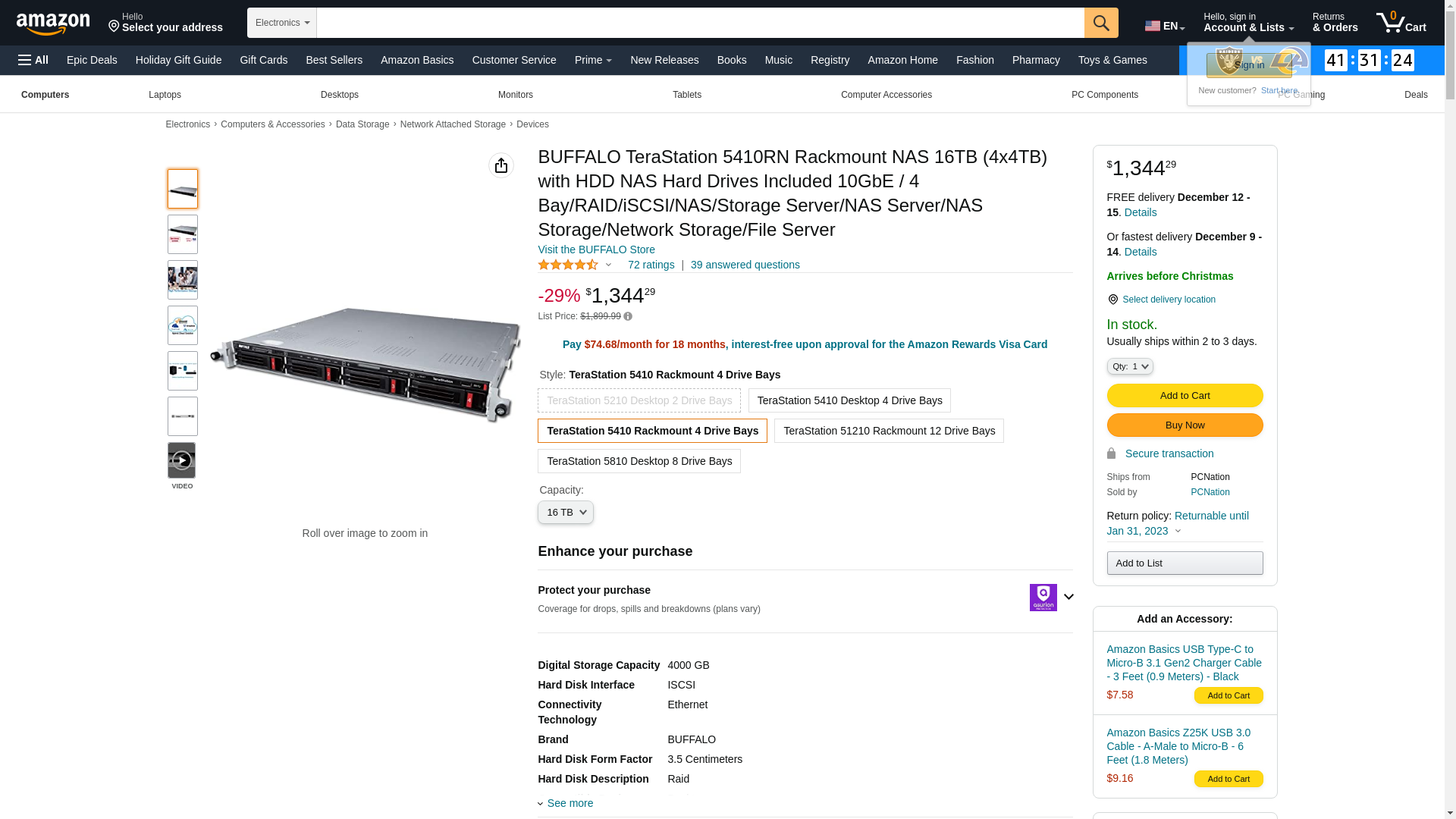1456x819 pixels.
Task: Click the star rating popover arrow
Action: tap(608, 265)
